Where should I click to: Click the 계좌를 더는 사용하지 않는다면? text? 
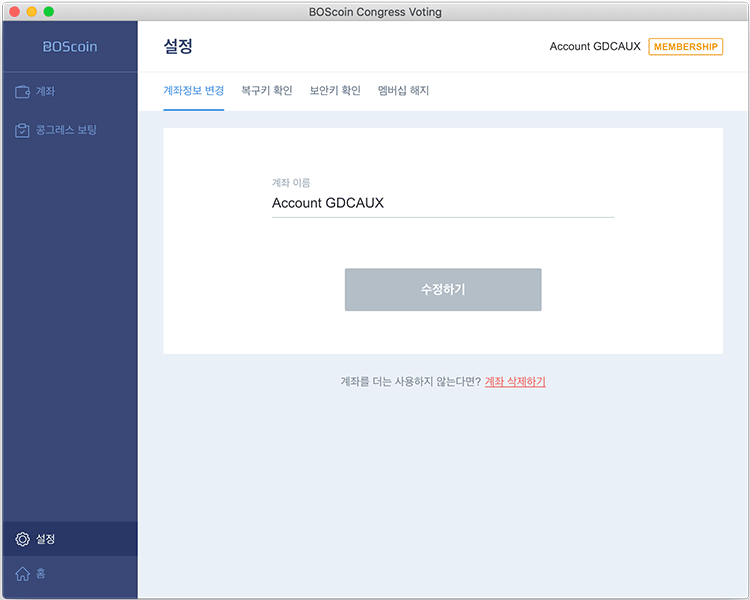410,381
